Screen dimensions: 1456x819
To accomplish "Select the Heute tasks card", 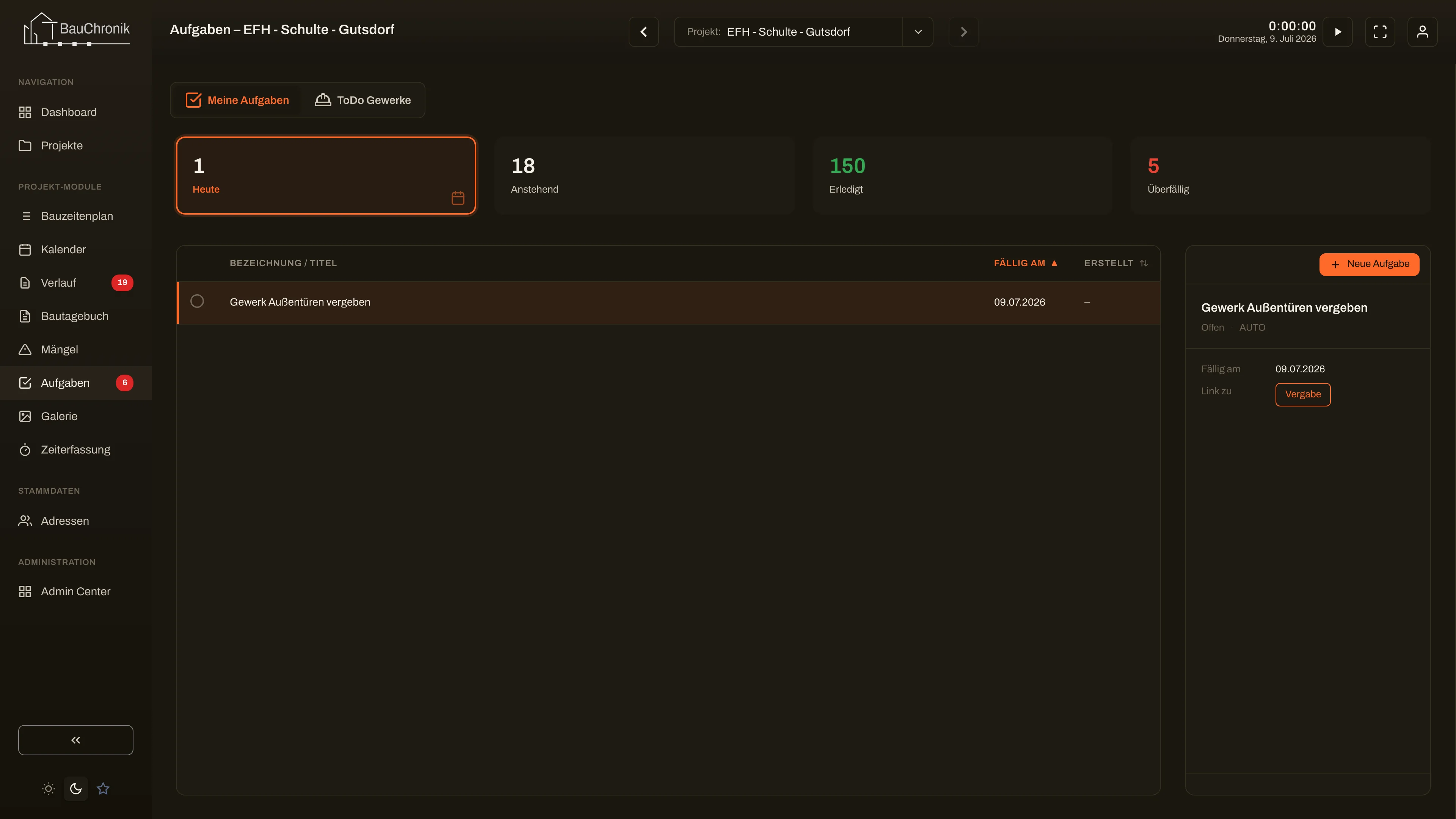I will coord(326,175).
